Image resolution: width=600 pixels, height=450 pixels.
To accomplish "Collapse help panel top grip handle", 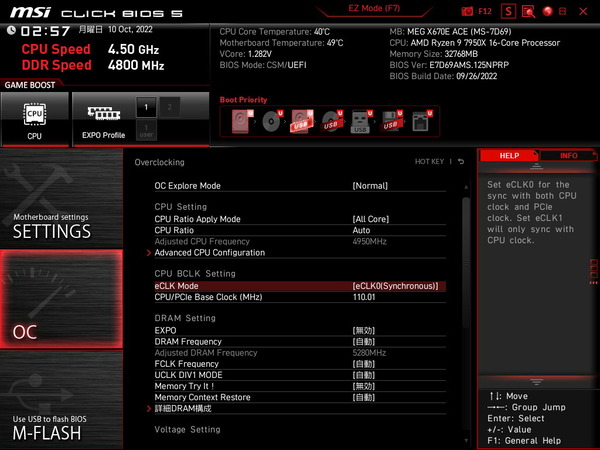I will tap(536, 166).
